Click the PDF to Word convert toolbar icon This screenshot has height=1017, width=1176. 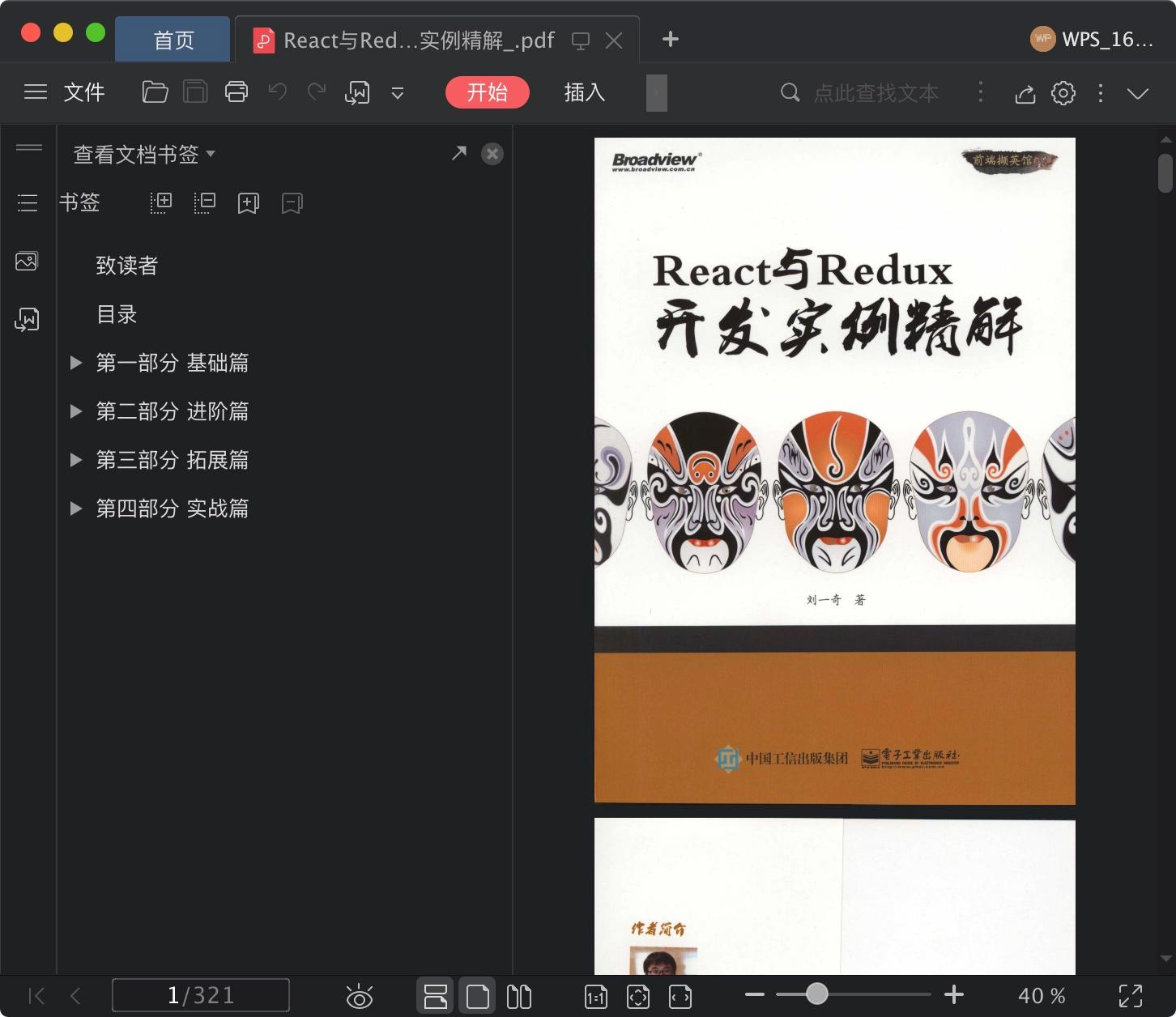pos(357,93)
